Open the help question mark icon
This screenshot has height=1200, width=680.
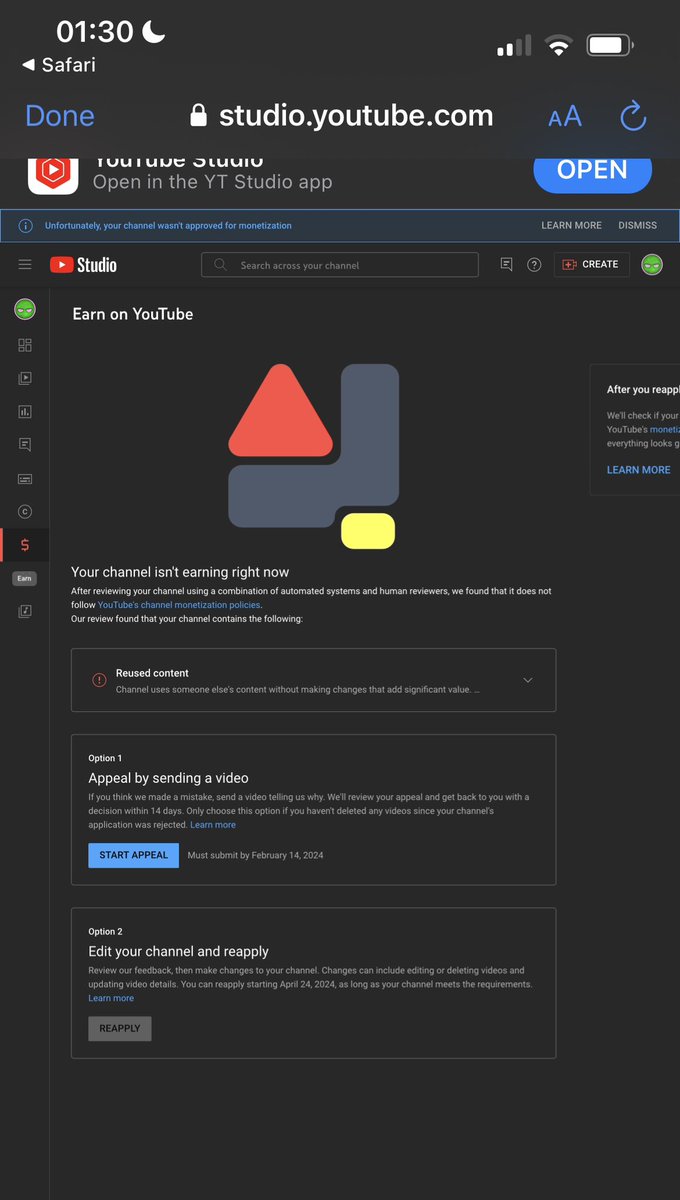point(534,265)
